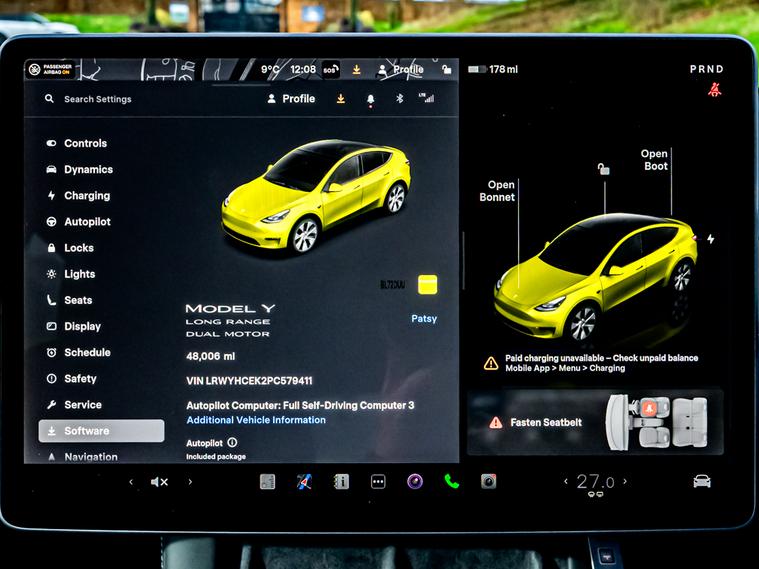Viewport: 759px width, 569px height.
Task: Click the info icon beside Autopilot
Action: click(x=232, y=442)
